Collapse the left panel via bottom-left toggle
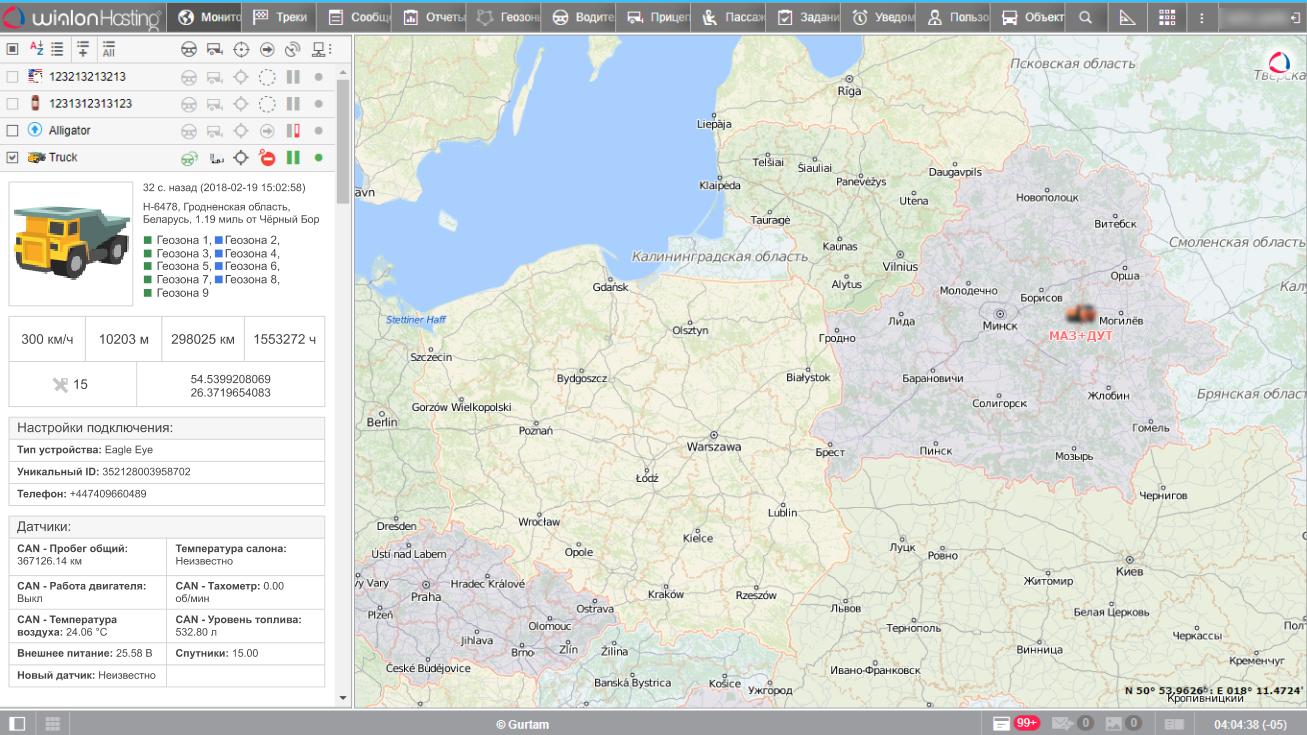1307x735 pixels. pos(17,723)
